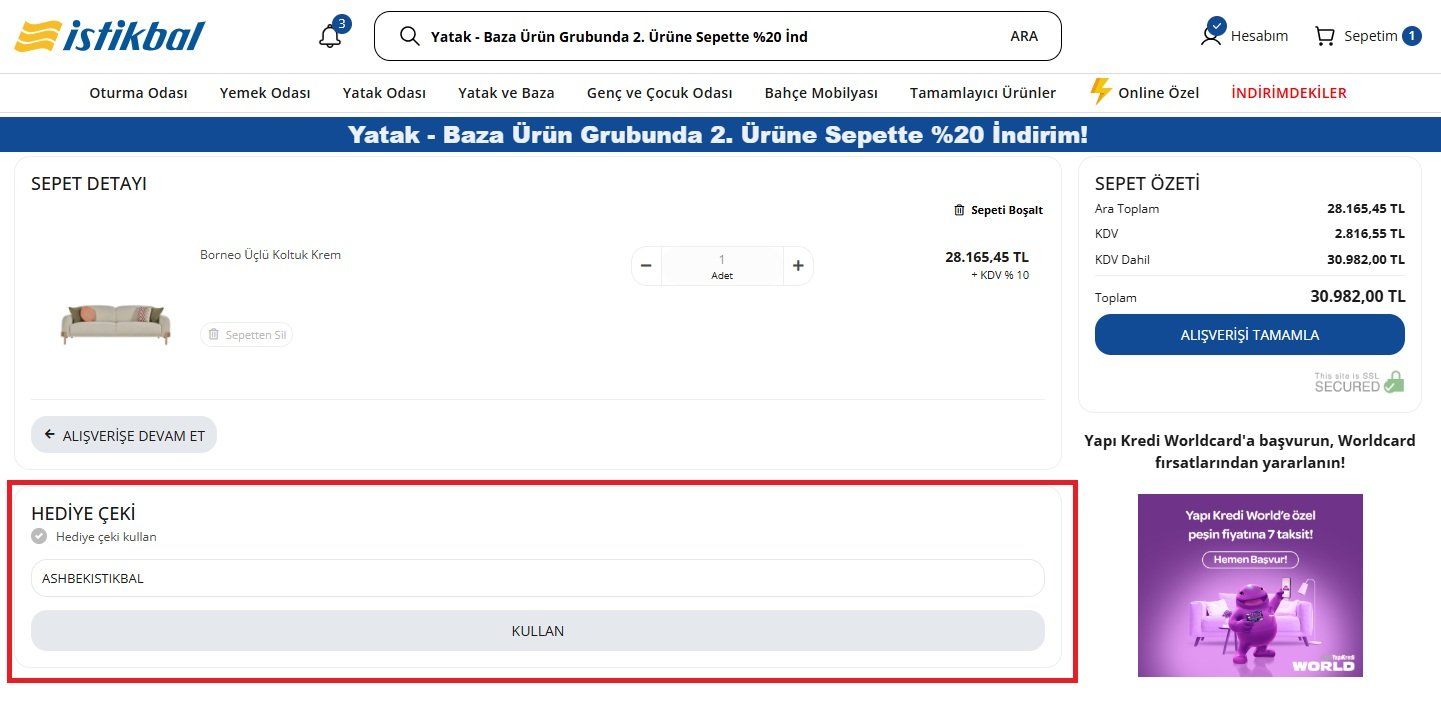Click the Borneo Üçlü Koltuk Krem title
The image size is (1441, 708).
coord(270,255)
